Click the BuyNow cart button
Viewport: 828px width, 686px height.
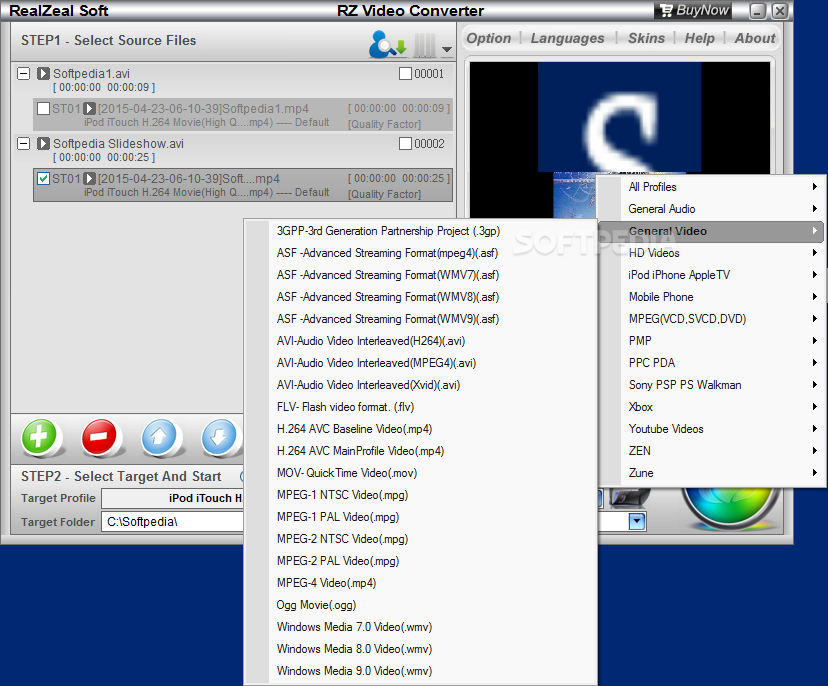coord(693,11)
